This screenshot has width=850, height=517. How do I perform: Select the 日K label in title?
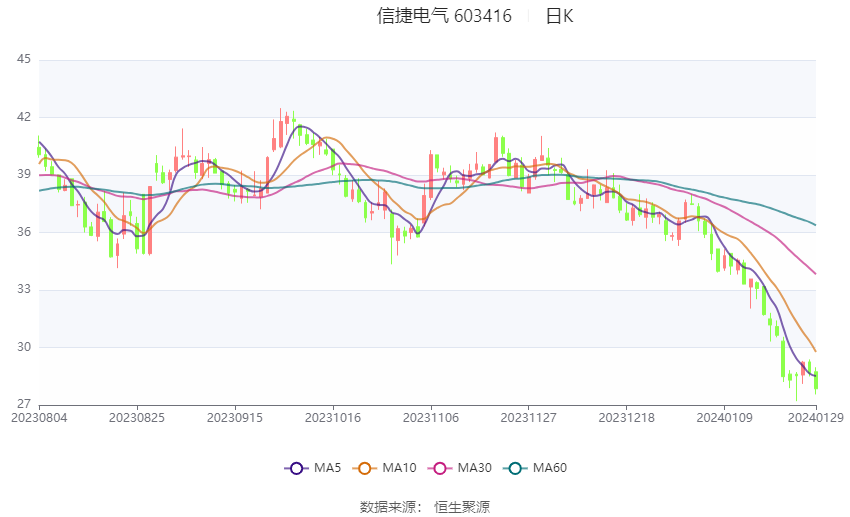[x=559, y=16]
